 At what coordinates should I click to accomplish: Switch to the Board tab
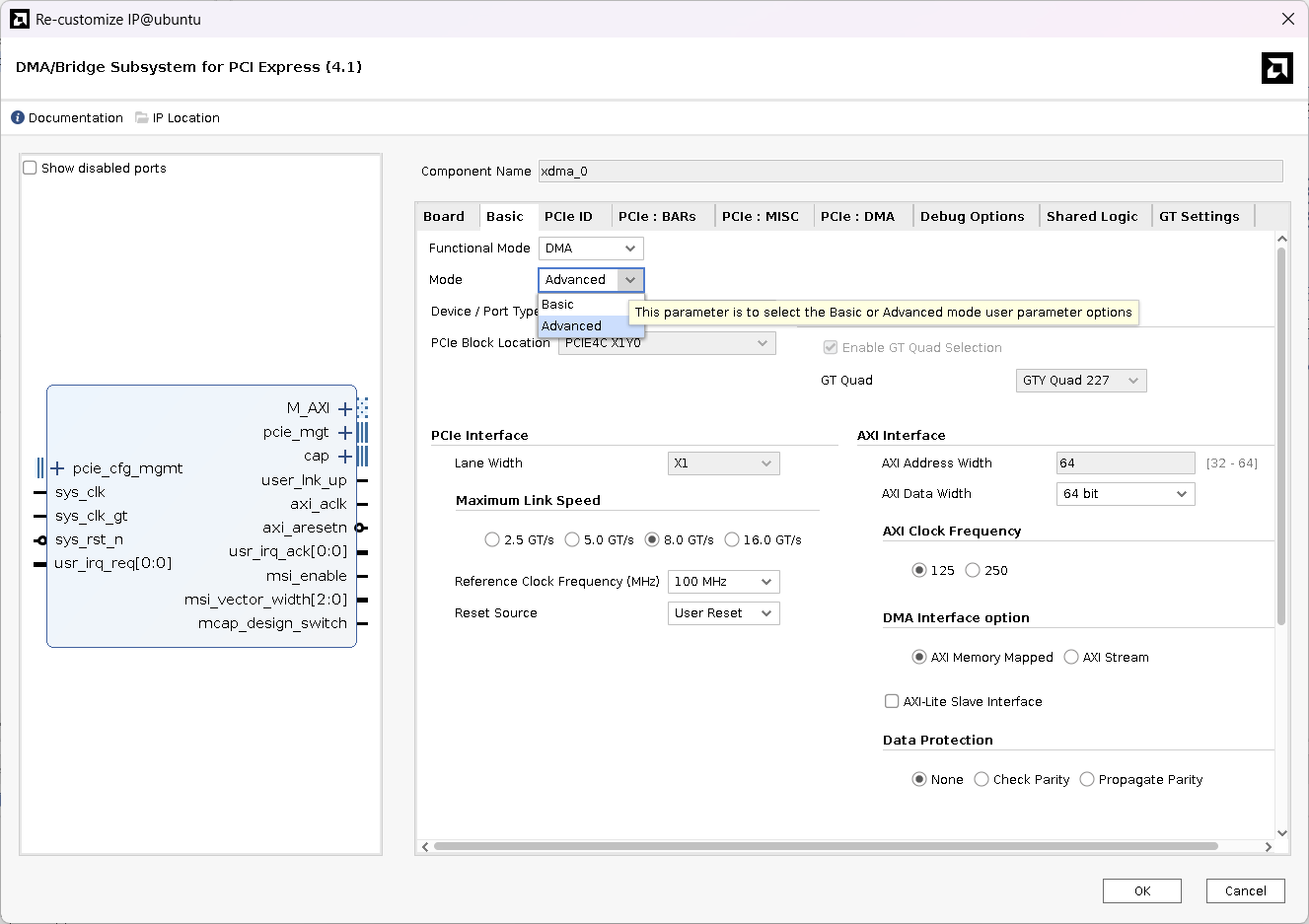pos(444,217)
